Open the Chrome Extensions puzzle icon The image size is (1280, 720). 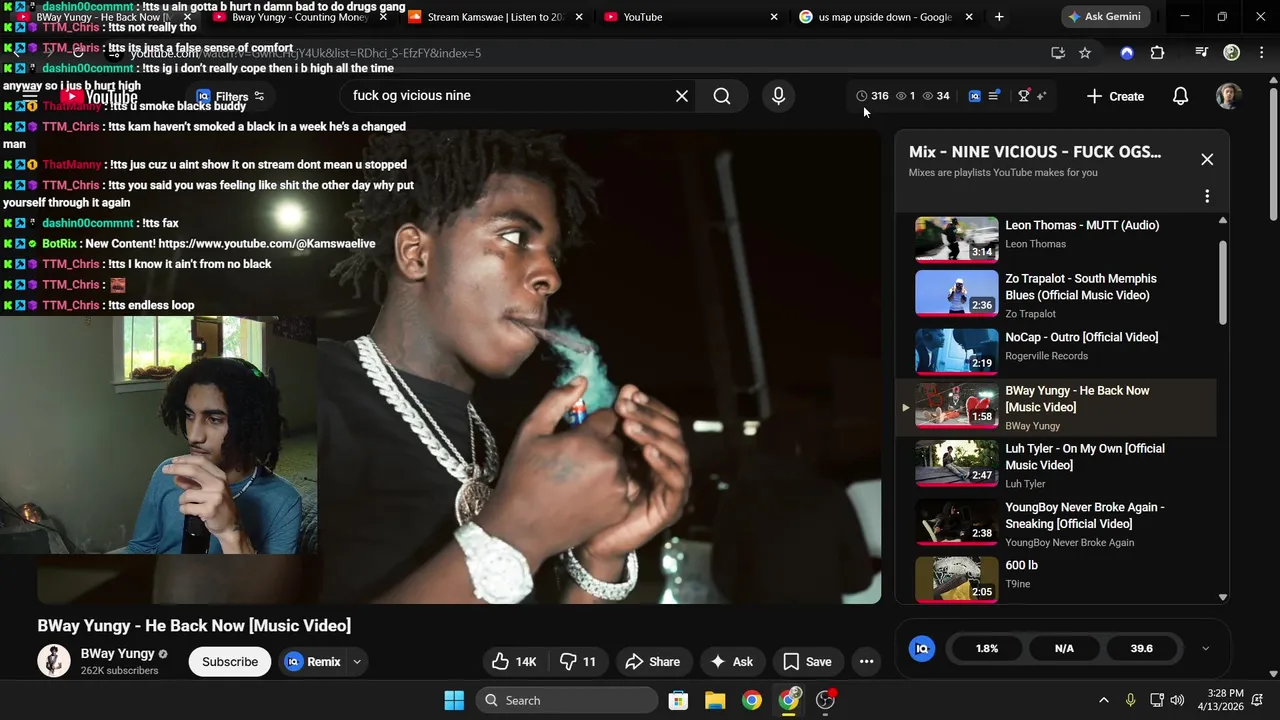pos(1157,53)
